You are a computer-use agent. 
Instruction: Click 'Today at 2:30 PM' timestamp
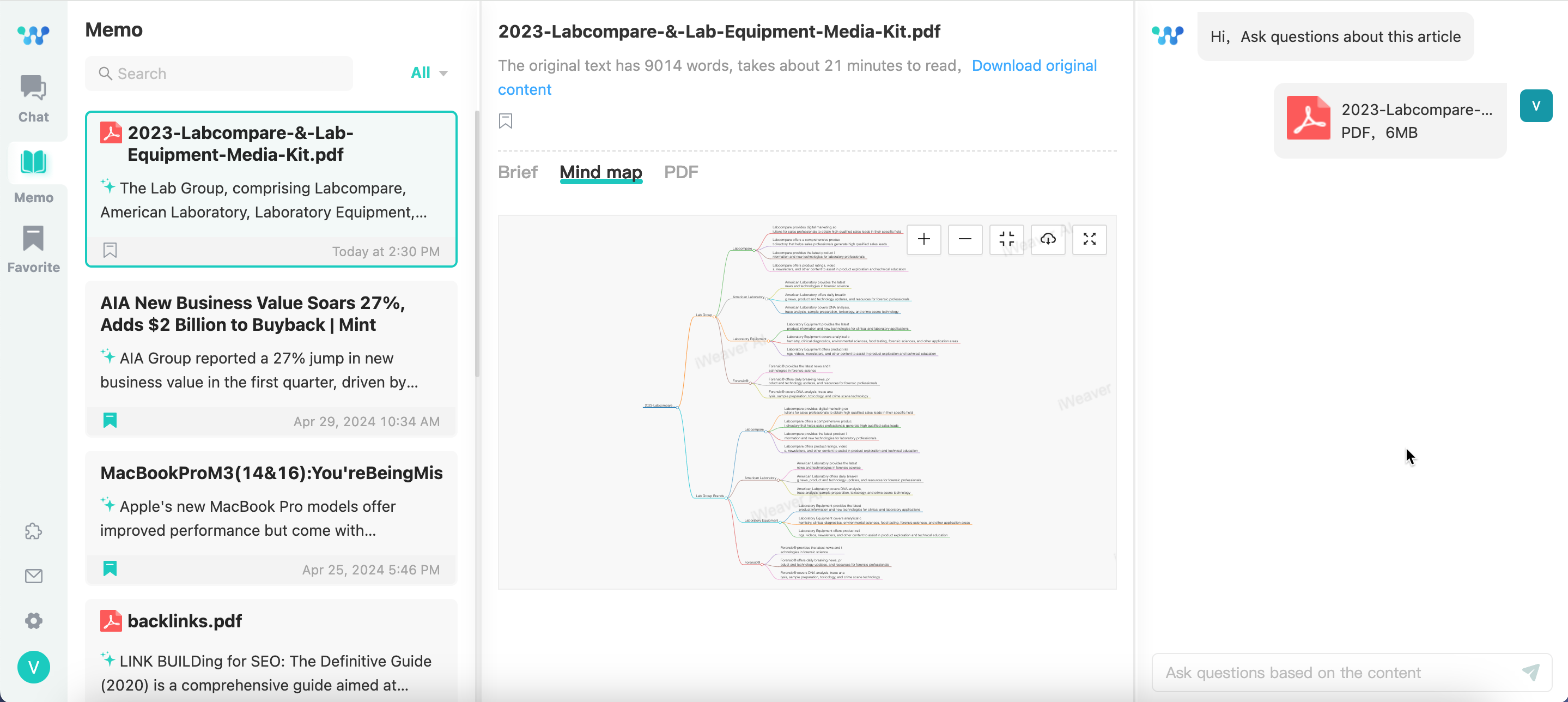386,251
